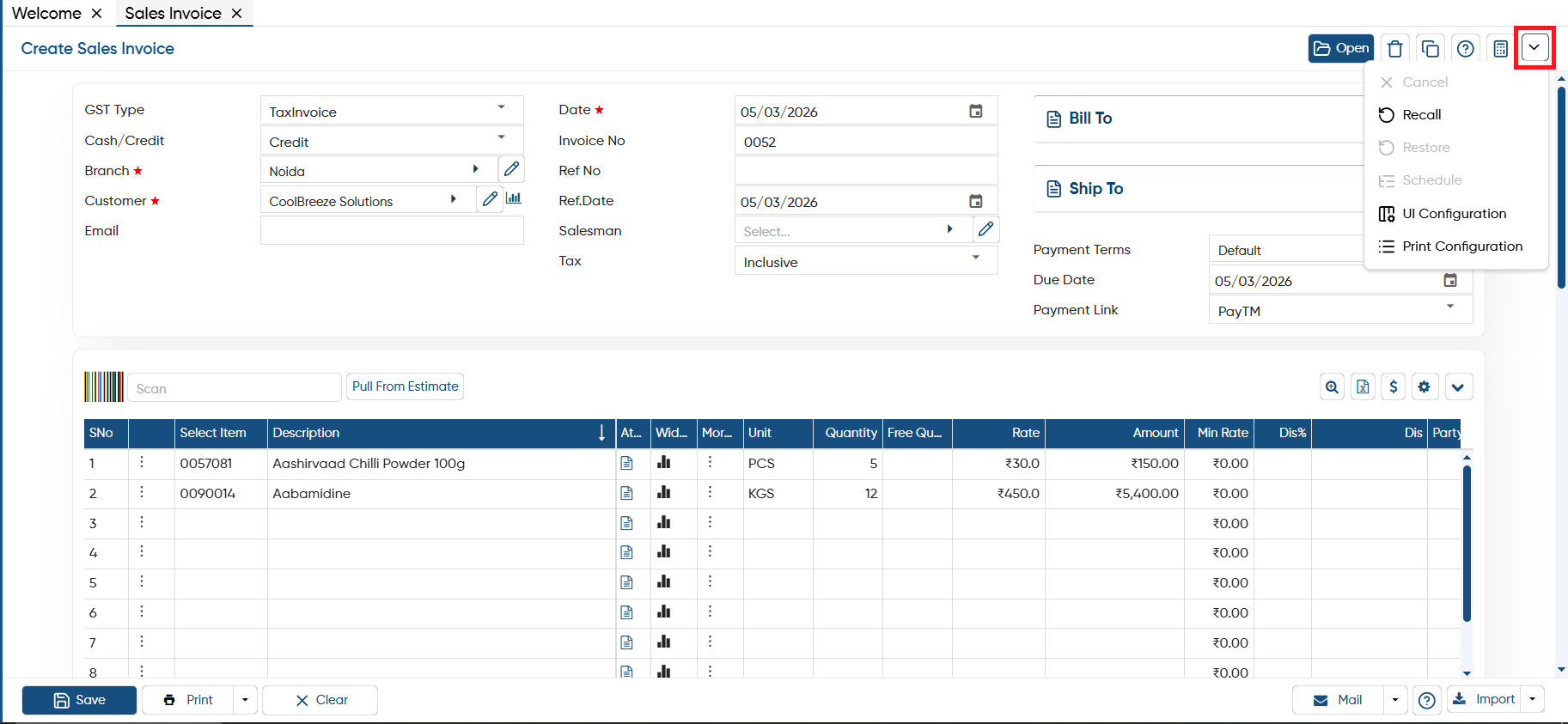Screen dimensions: 1568x724
Task: Click the barcode scan icon
Action: click(x=104, y=386)
